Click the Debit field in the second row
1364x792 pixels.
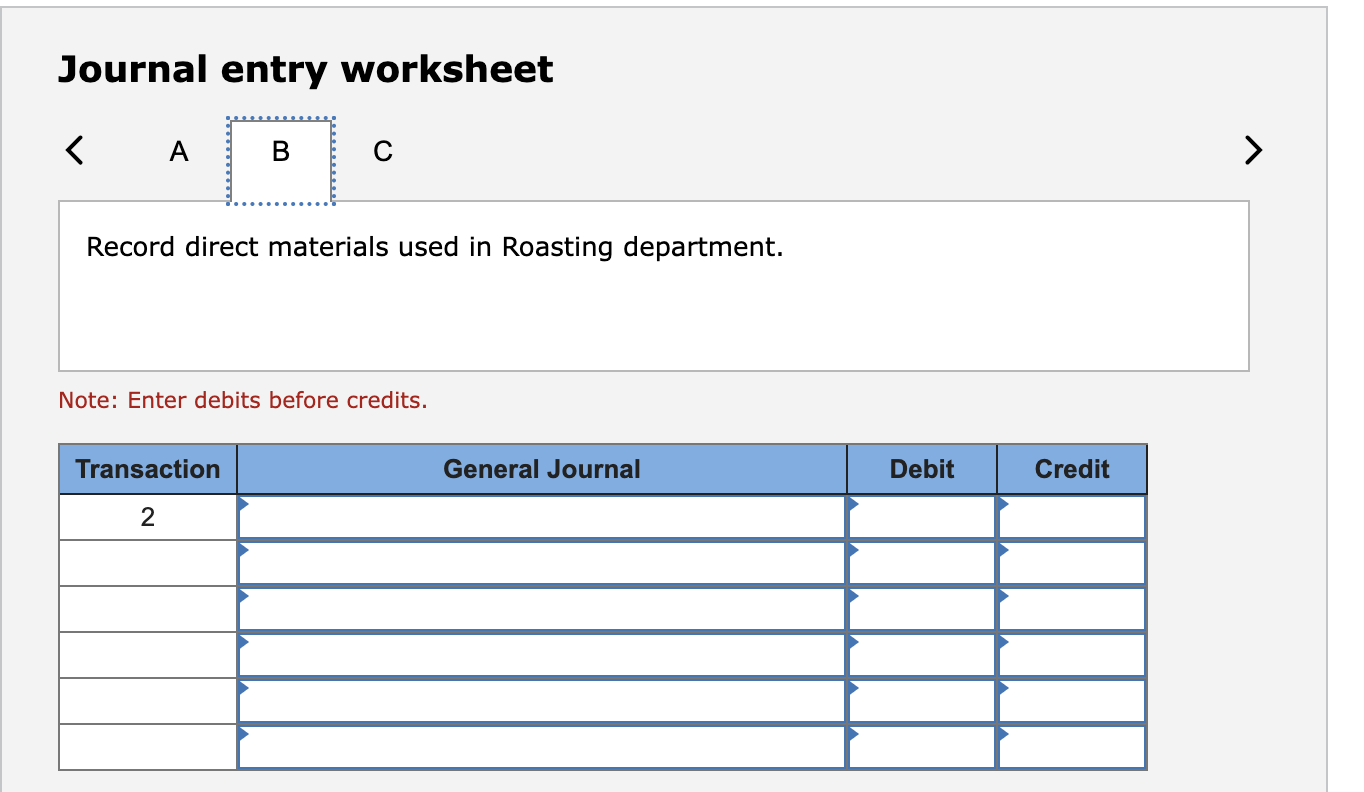[920, 562]
